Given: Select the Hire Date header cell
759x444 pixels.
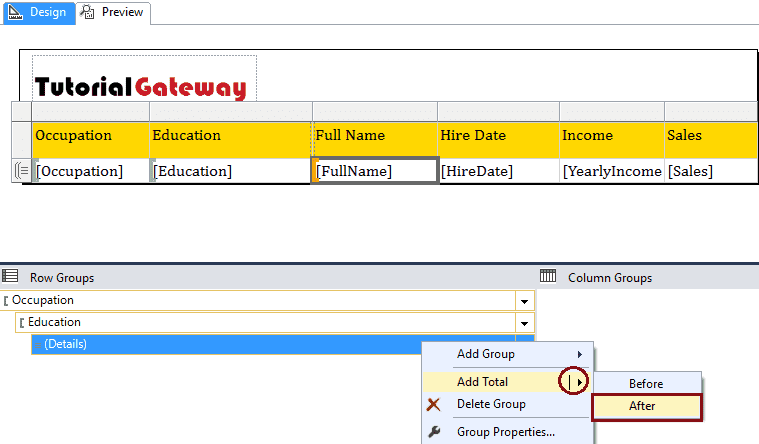Looking at the screenshot, I should tap(499, 139).
